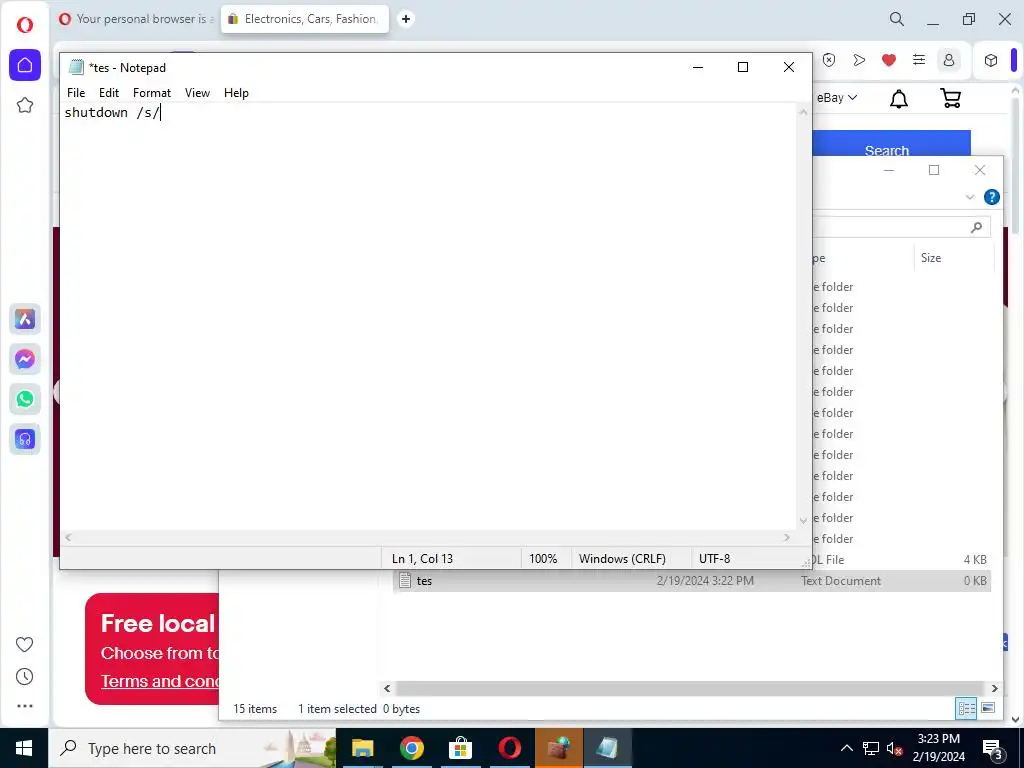Expand the File Explorer ribbon chevron
The width and height of the screenshot is (1024, 768).
(970, 197)
